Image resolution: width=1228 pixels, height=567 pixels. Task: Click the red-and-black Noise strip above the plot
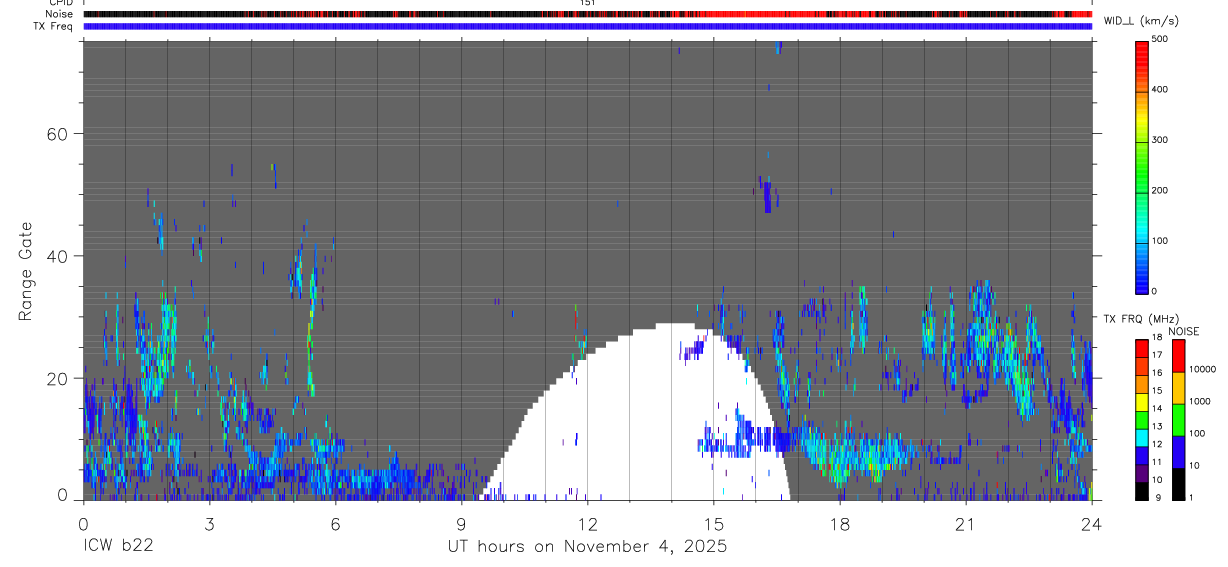tap(587, 14)
